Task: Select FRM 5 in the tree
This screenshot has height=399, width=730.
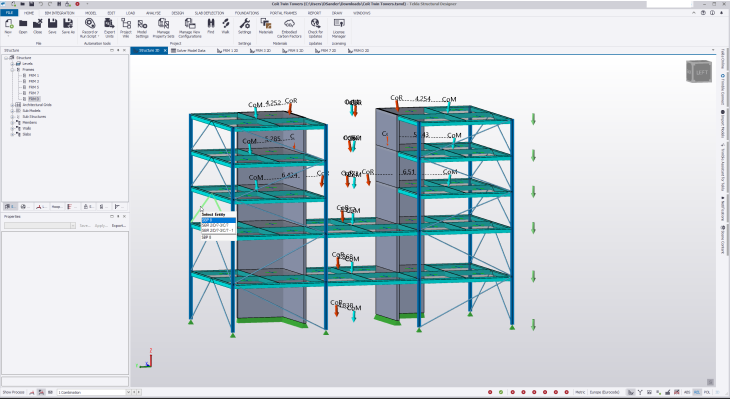Action: (34, 87)
